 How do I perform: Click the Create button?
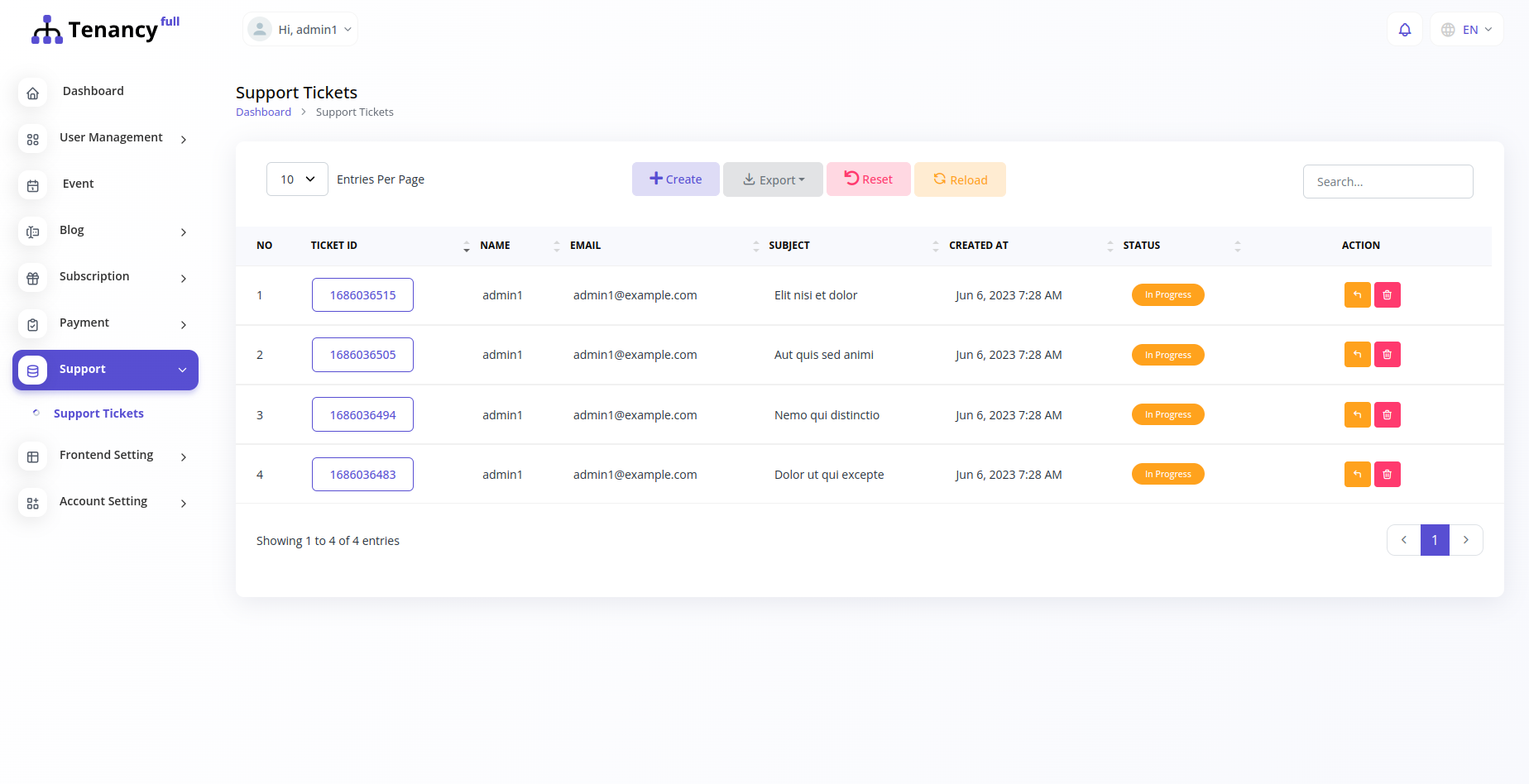(x=675, y=179)
